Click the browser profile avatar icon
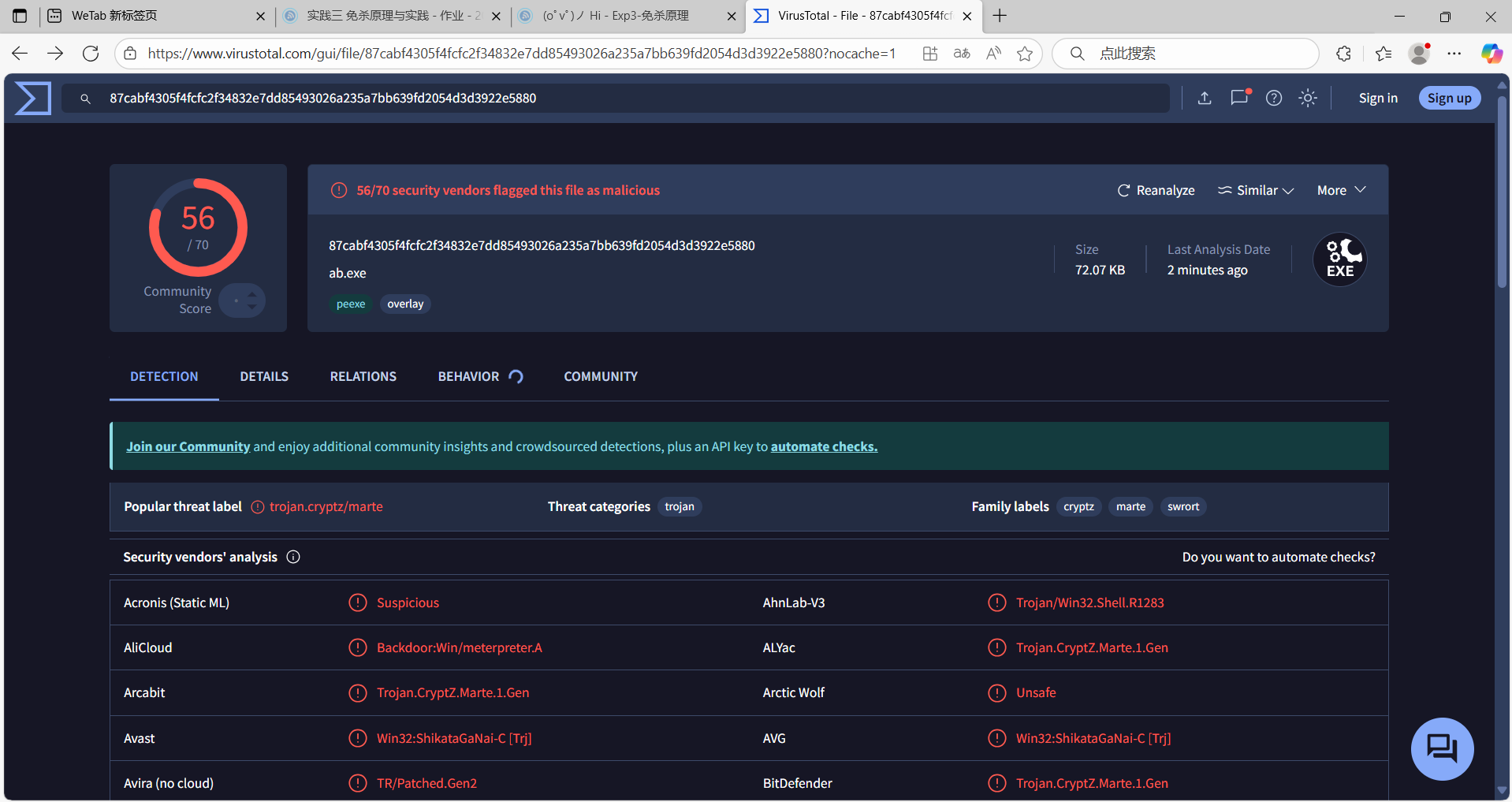This screenshot has width=1512, height=802. [x=1420, y=53]
